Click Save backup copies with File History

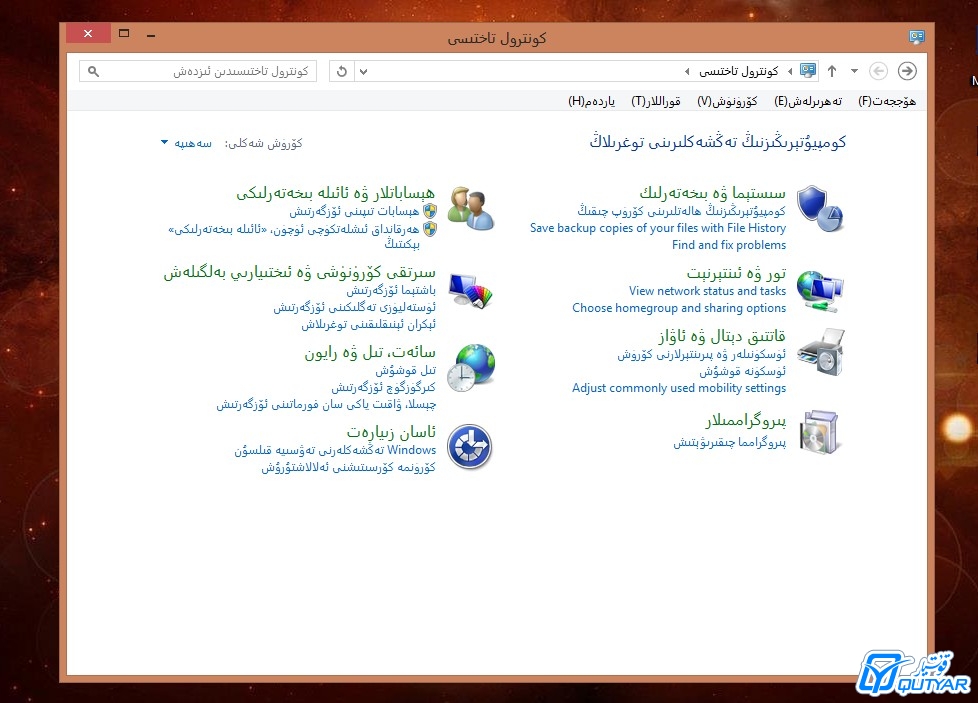[x=658, y=228]
